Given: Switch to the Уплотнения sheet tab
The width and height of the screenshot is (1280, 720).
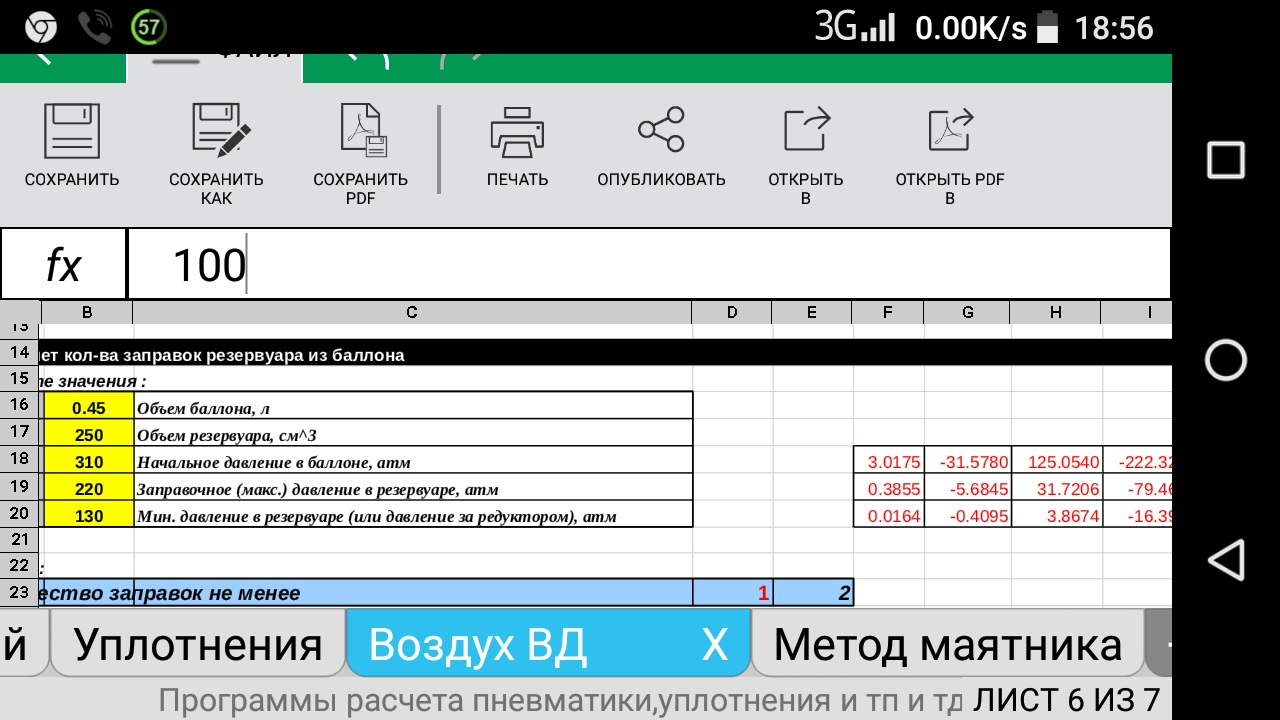Looking at the screenshot, I should coord(198,645).
